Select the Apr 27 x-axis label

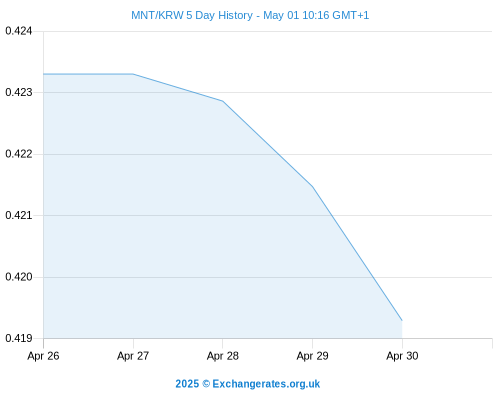pyautogui.click(x=133, y=356)
